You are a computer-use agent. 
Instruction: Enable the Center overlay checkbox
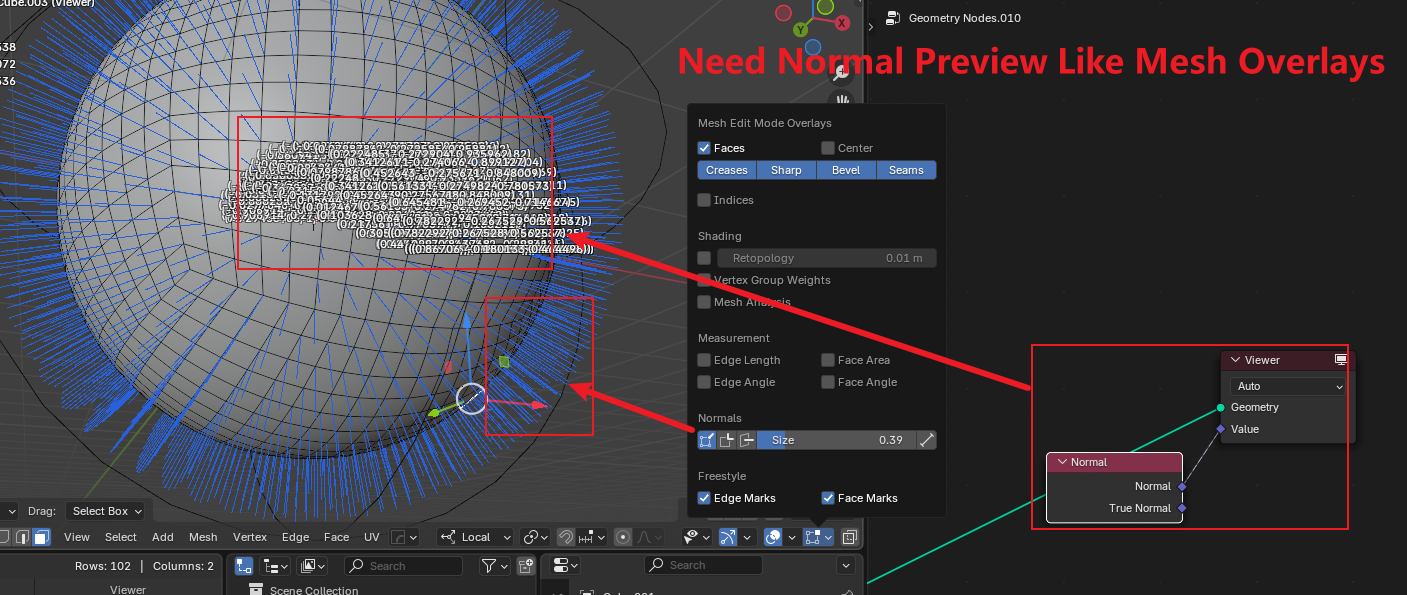point(828,148)
